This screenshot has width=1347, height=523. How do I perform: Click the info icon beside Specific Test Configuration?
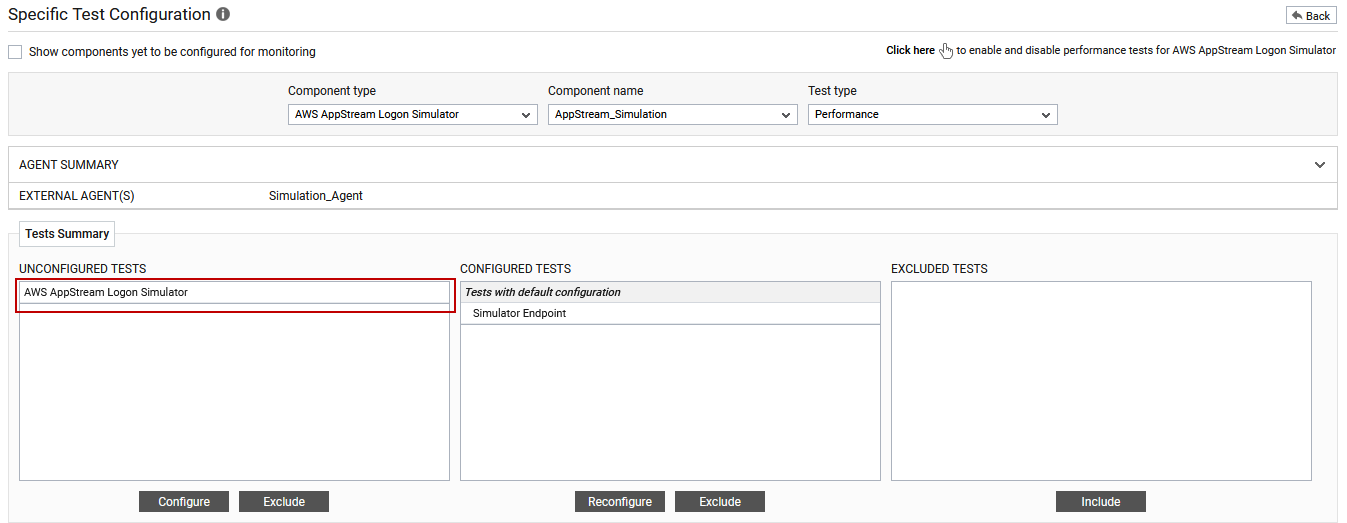tap(223, 15)
